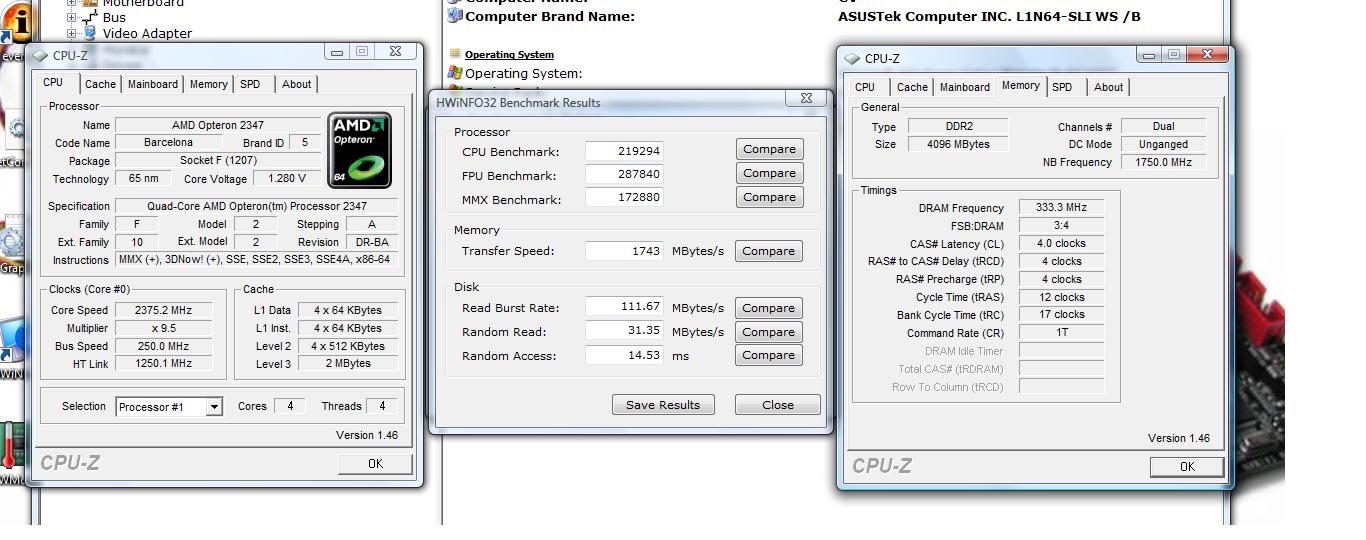This screenshot has height=540, width=1366.
Task: Open the Mainboard tab in left CPU-Z
Action: coord(153,84)
